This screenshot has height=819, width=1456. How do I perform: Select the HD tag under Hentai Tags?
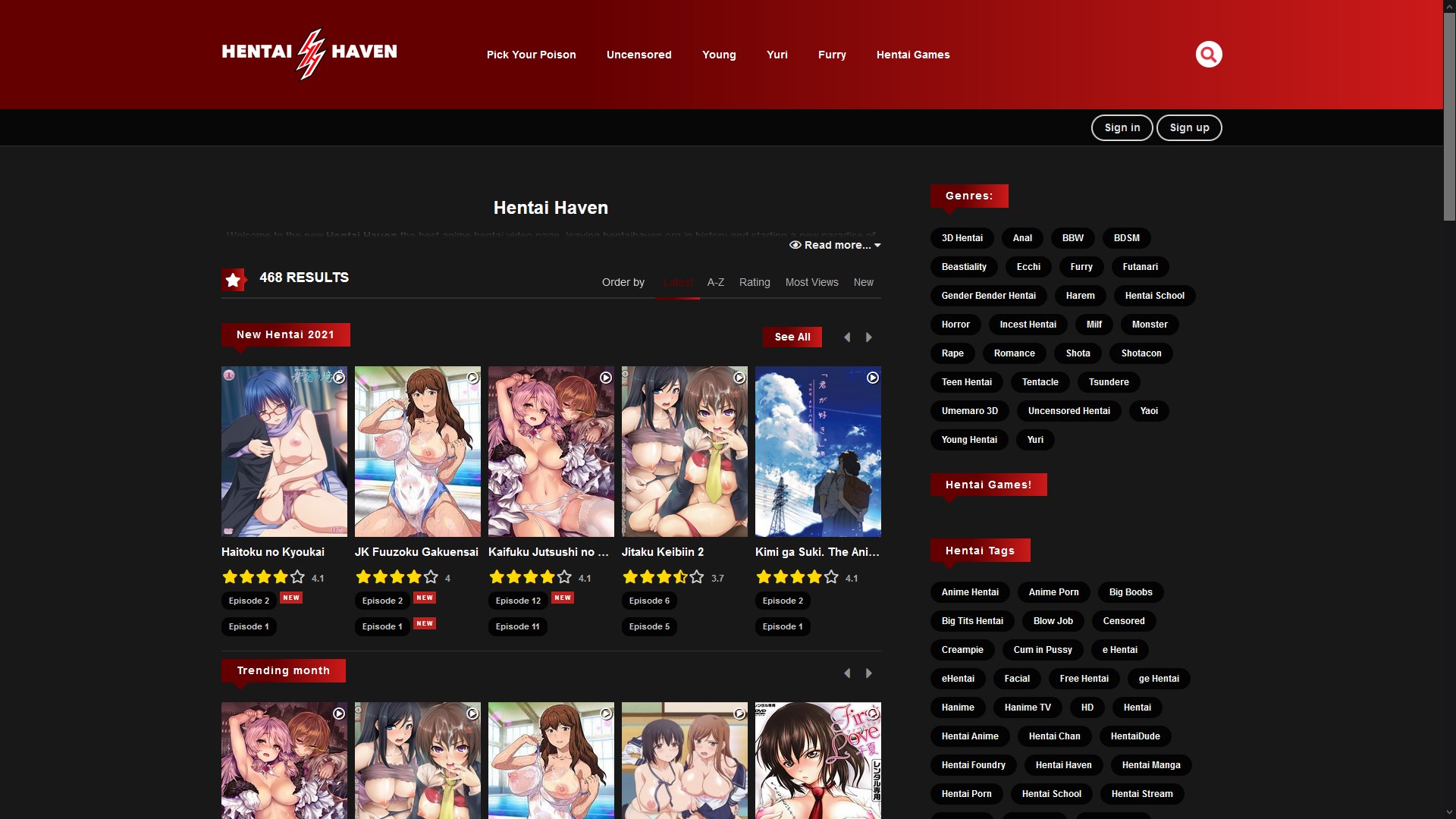1087,708
